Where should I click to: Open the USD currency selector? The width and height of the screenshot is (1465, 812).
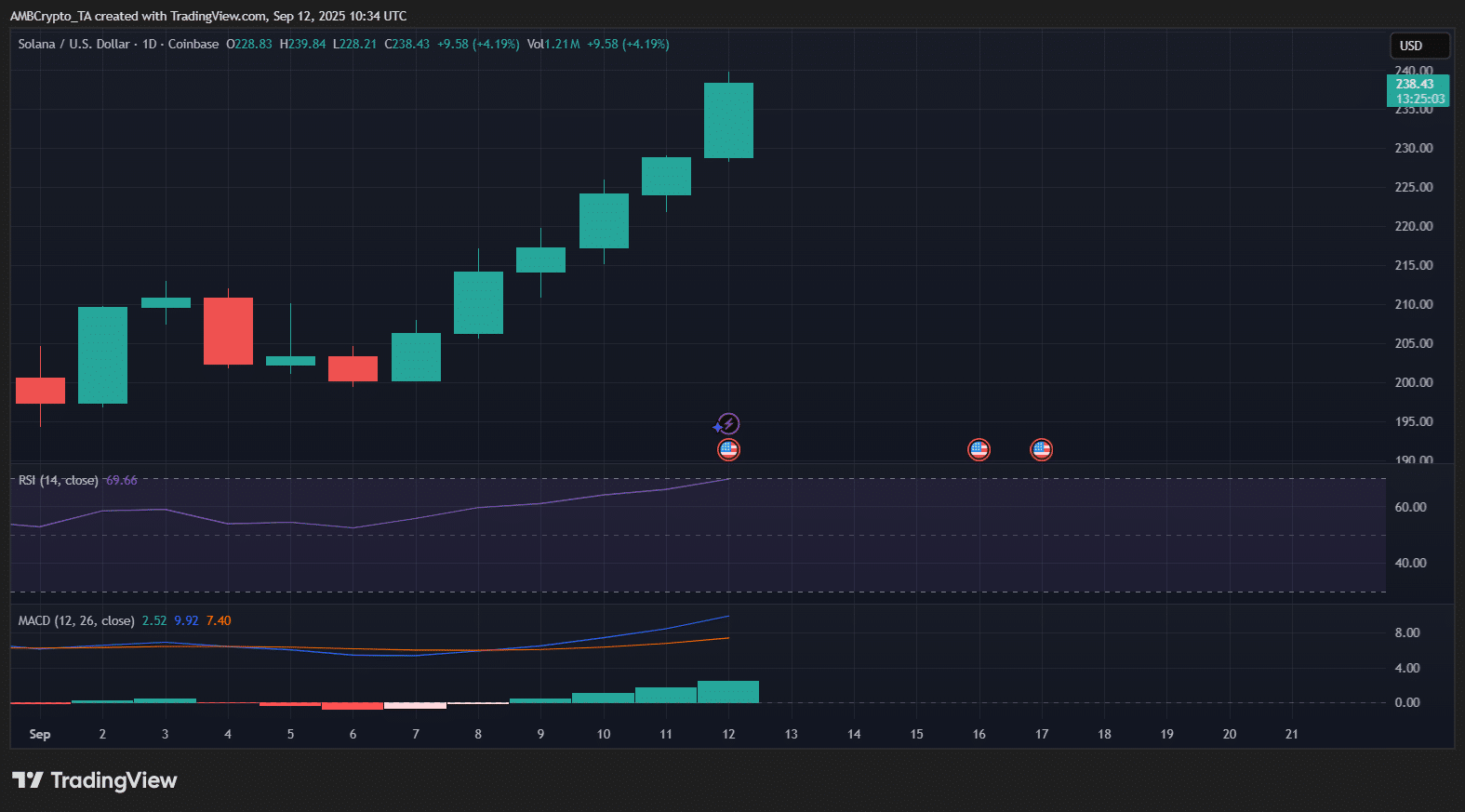coord(1418,46)
